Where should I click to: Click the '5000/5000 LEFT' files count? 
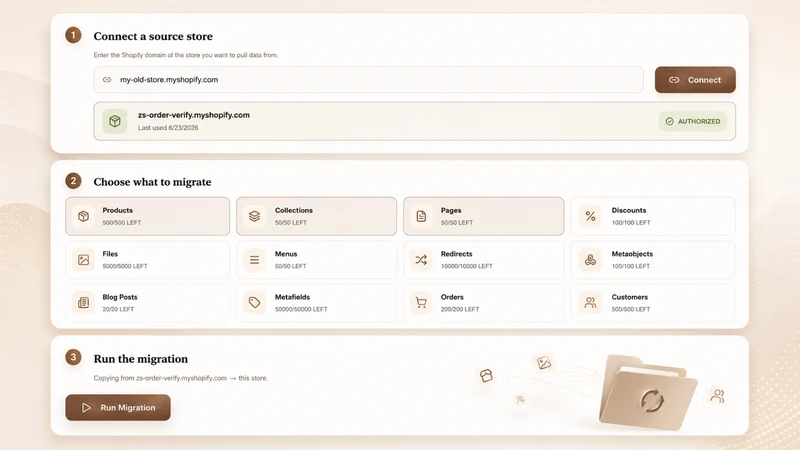click(124, 266)
